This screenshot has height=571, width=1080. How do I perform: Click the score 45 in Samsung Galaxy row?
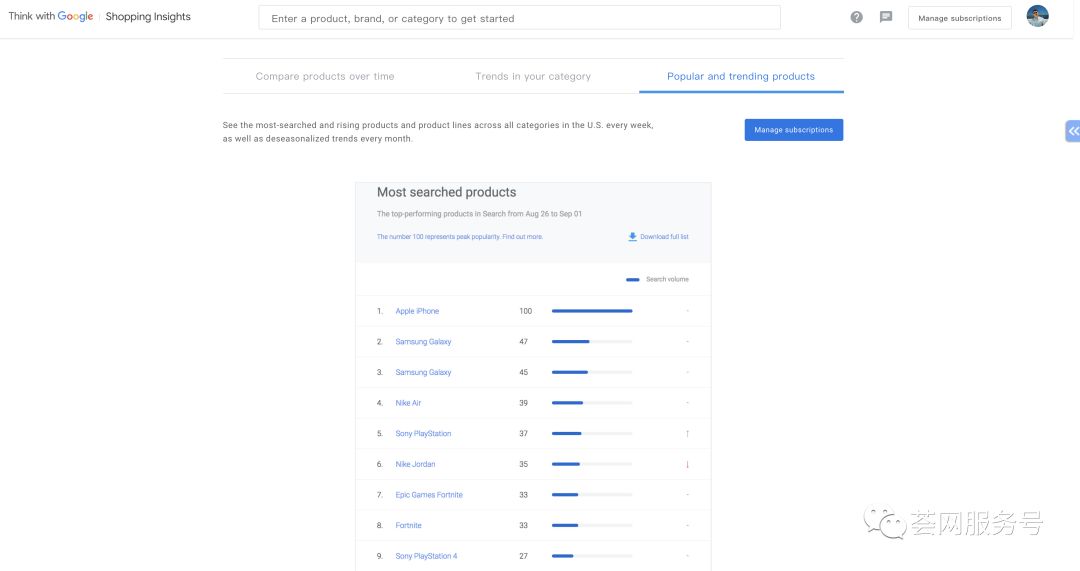pos(523,373)
